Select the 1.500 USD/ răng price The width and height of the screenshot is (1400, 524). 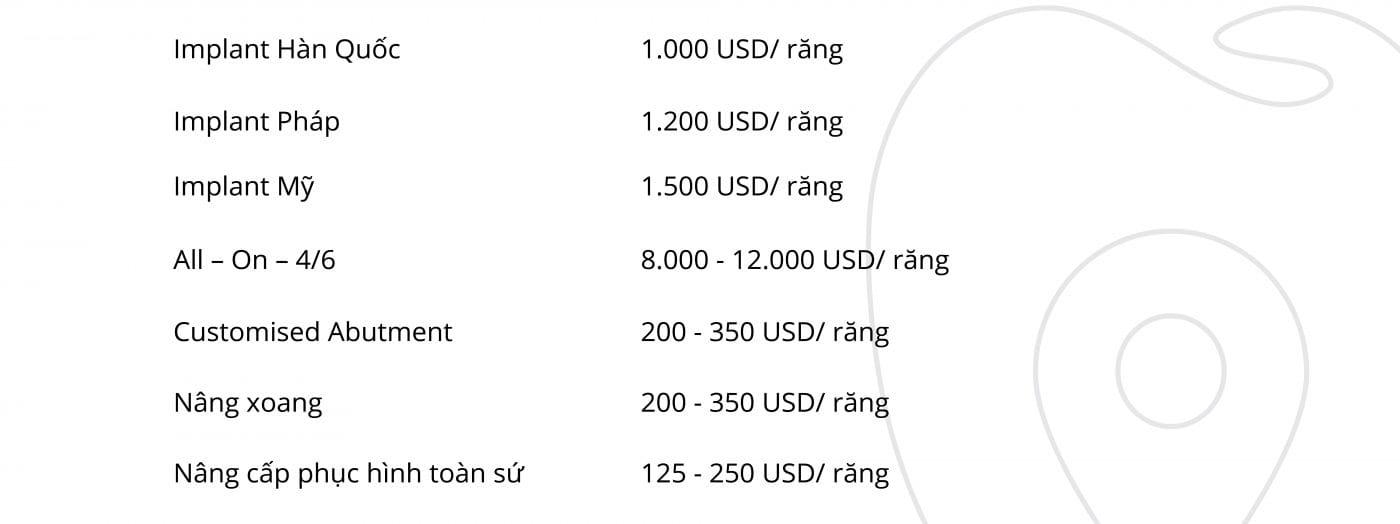pyautogui.click(x=742, y=187)
